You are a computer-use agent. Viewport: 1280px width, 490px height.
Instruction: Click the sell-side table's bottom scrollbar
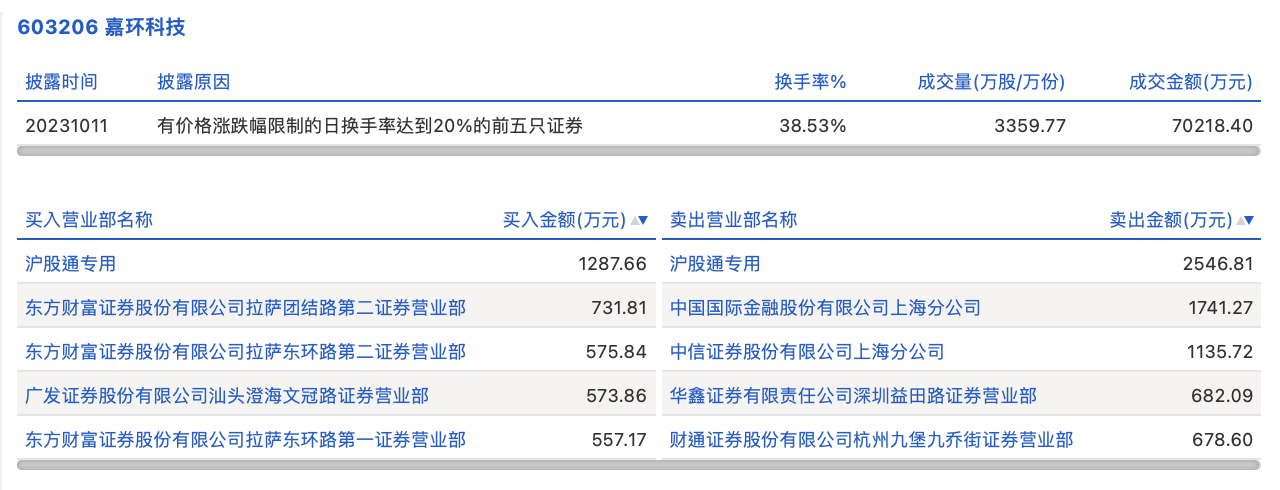click(x=960, y=464)
